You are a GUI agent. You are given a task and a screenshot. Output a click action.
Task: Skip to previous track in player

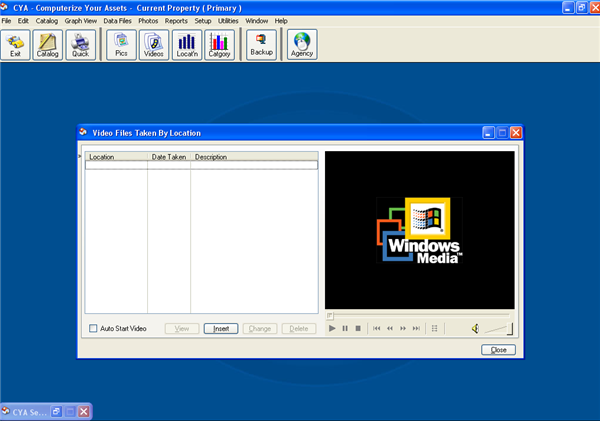pos(377,328)
